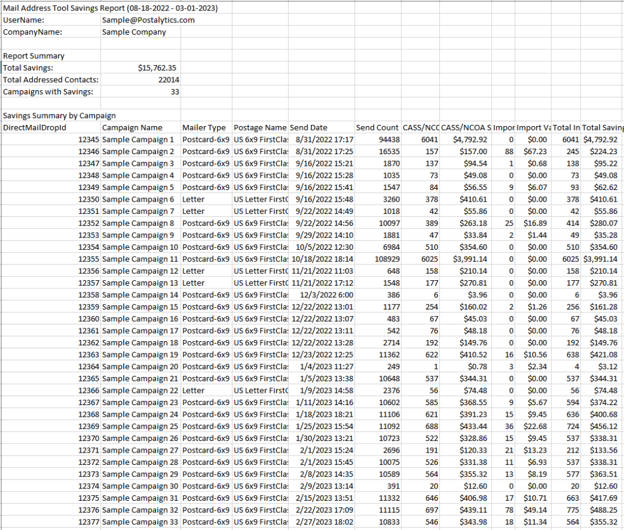
Task: Click the Postage Name column header
Action: point(261,127)
